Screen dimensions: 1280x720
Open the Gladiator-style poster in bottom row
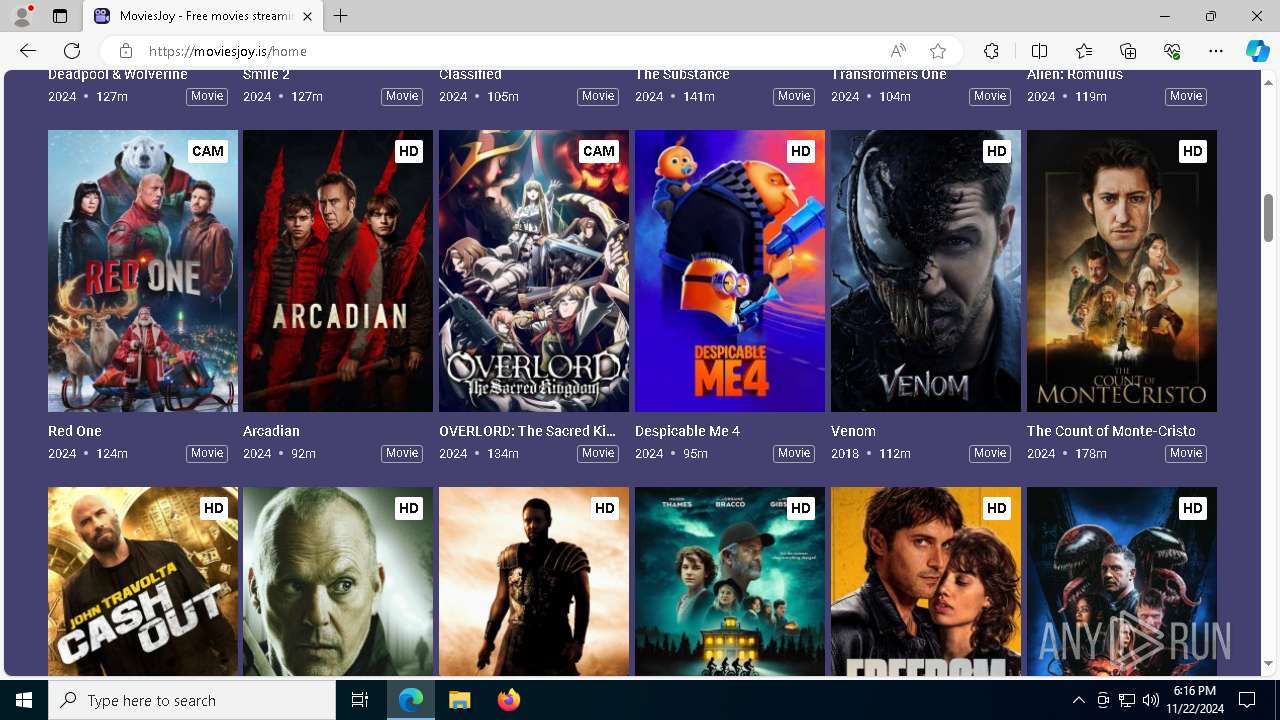pos(534,581)
